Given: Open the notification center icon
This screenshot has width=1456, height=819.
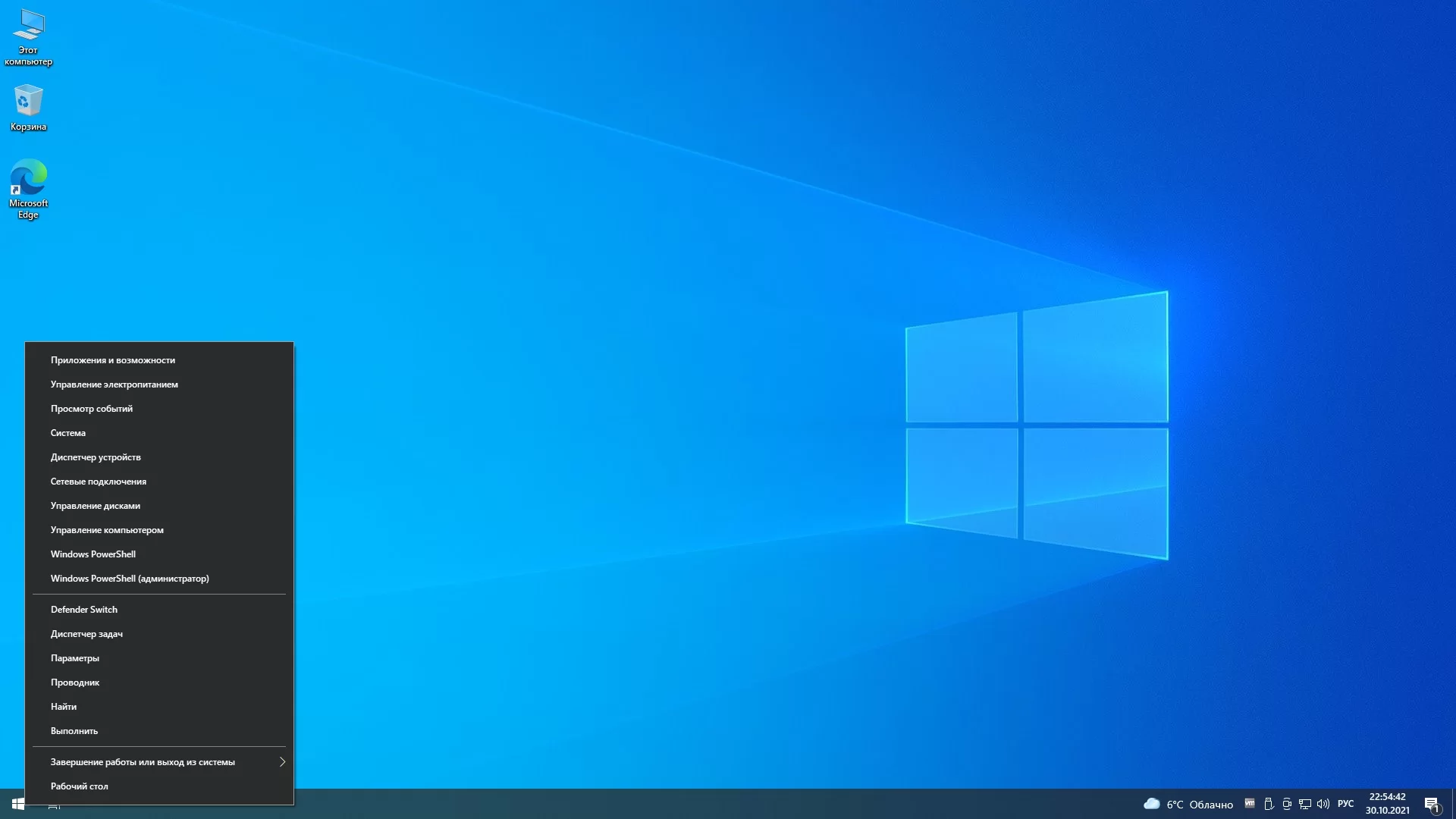Looking at the screenshot, I should pos(1432,804).
